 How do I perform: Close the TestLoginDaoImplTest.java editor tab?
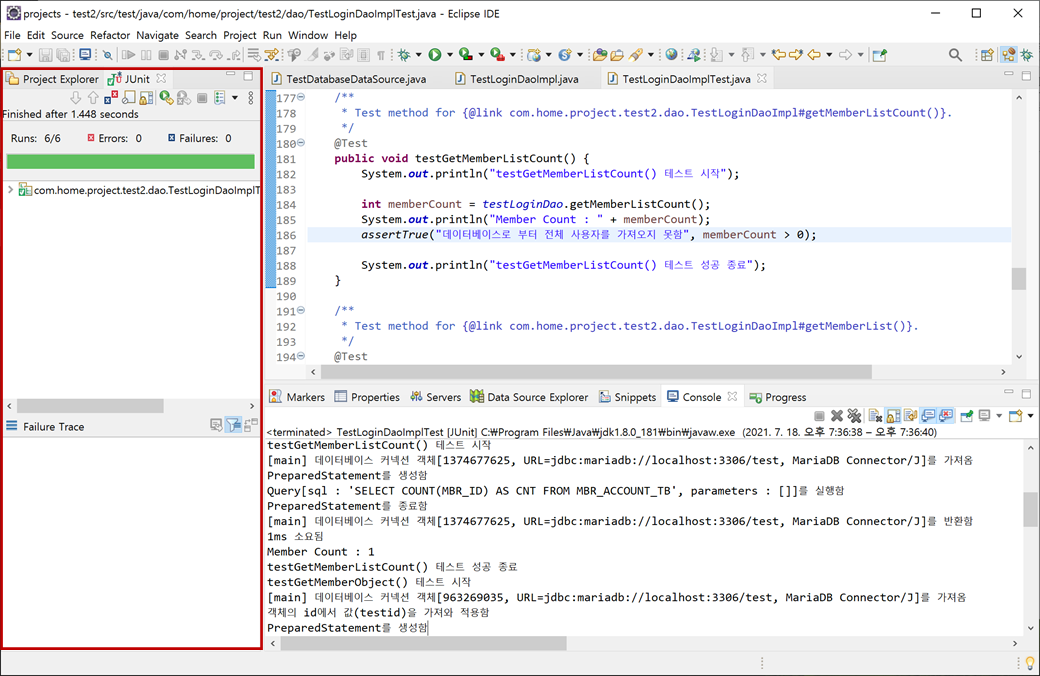click(762, 78)
